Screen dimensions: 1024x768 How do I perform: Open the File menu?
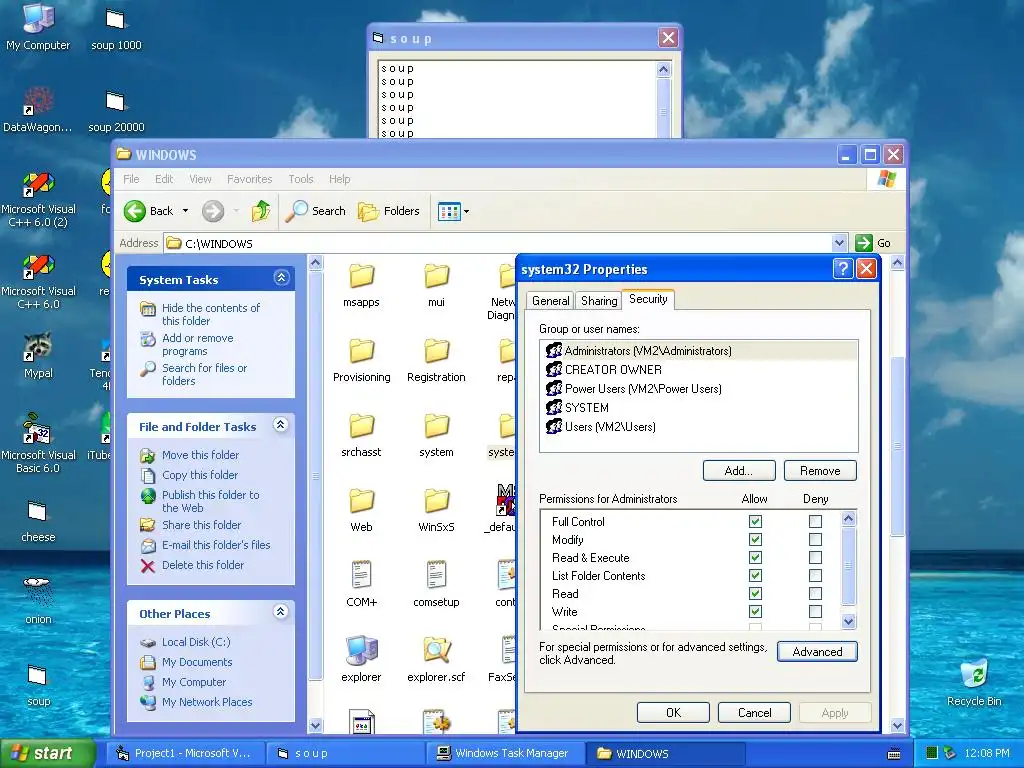pos(131,179)
